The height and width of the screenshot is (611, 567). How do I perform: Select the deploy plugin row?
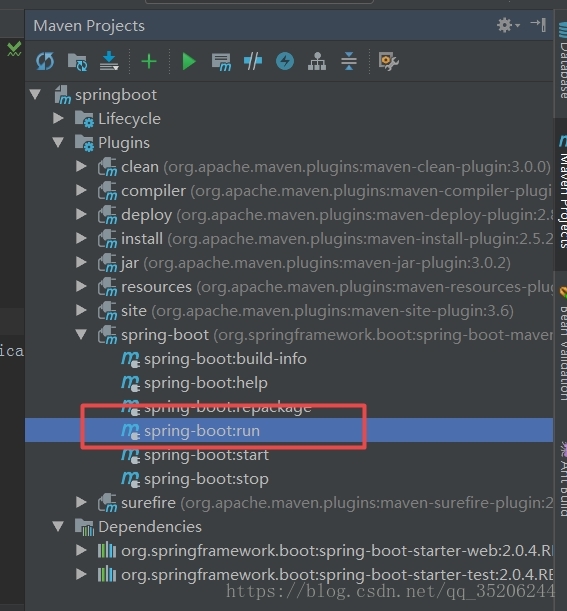click(x=289, y=215)
